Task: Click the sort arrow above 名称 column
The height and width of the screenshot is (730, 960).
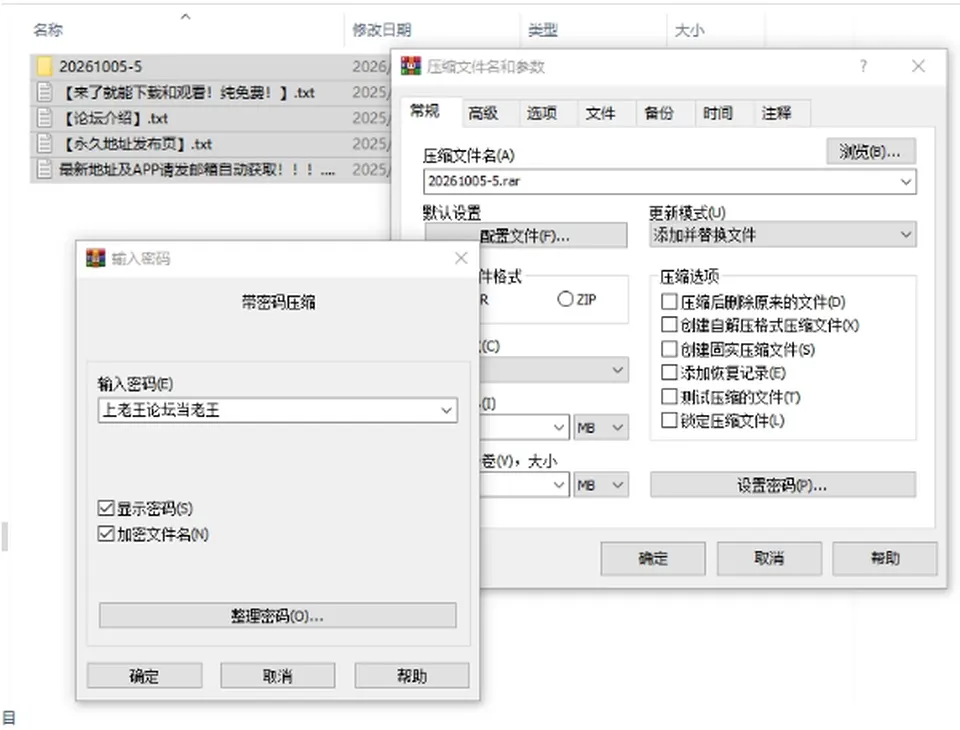Action: tap(186, 17)
